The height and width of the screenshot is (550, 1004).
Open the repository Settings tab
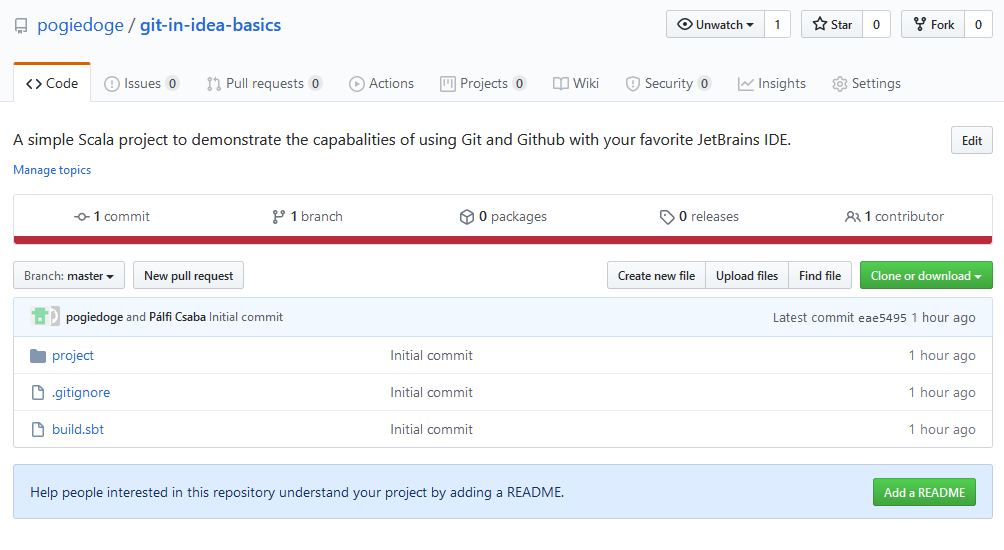tap(866, 83)
